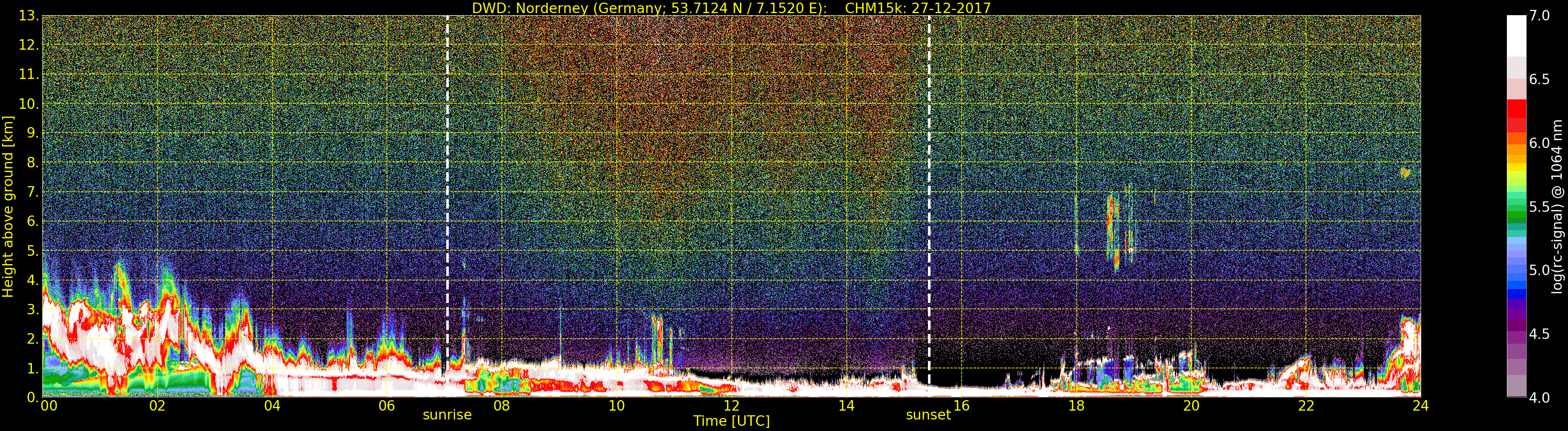Click the time axis tick label '04'

coord(272,406)
